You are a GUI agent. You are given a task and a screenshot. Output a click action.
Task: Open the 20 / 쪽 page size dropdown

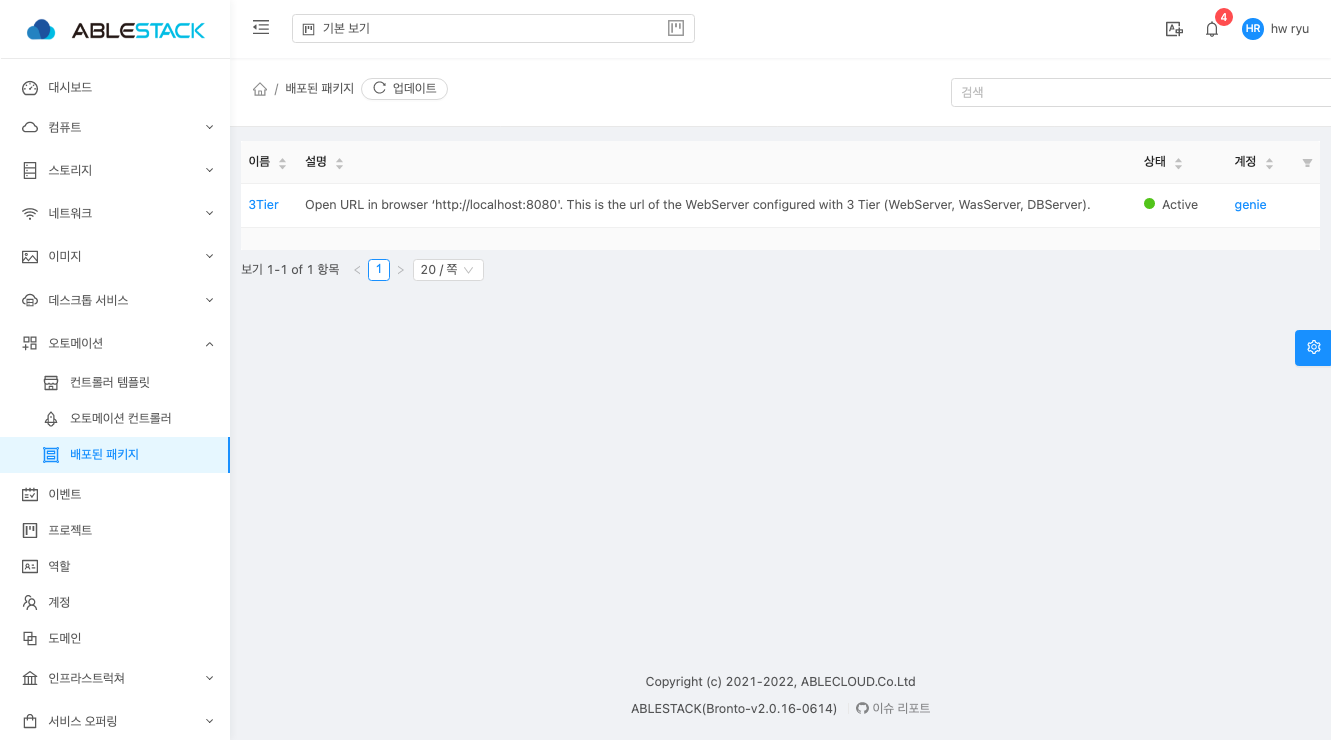448,270
